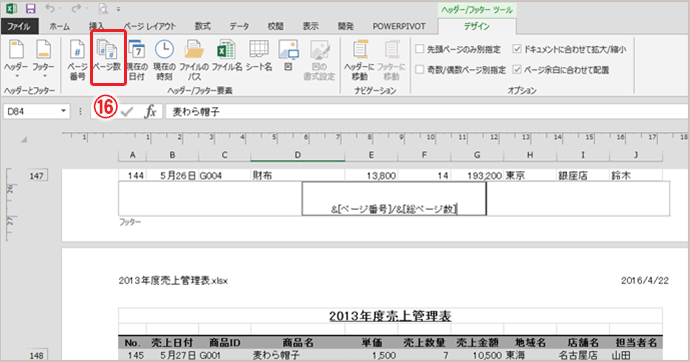Click the ページ数 total pages icon

pyautogui.click(x=107, y=57)
